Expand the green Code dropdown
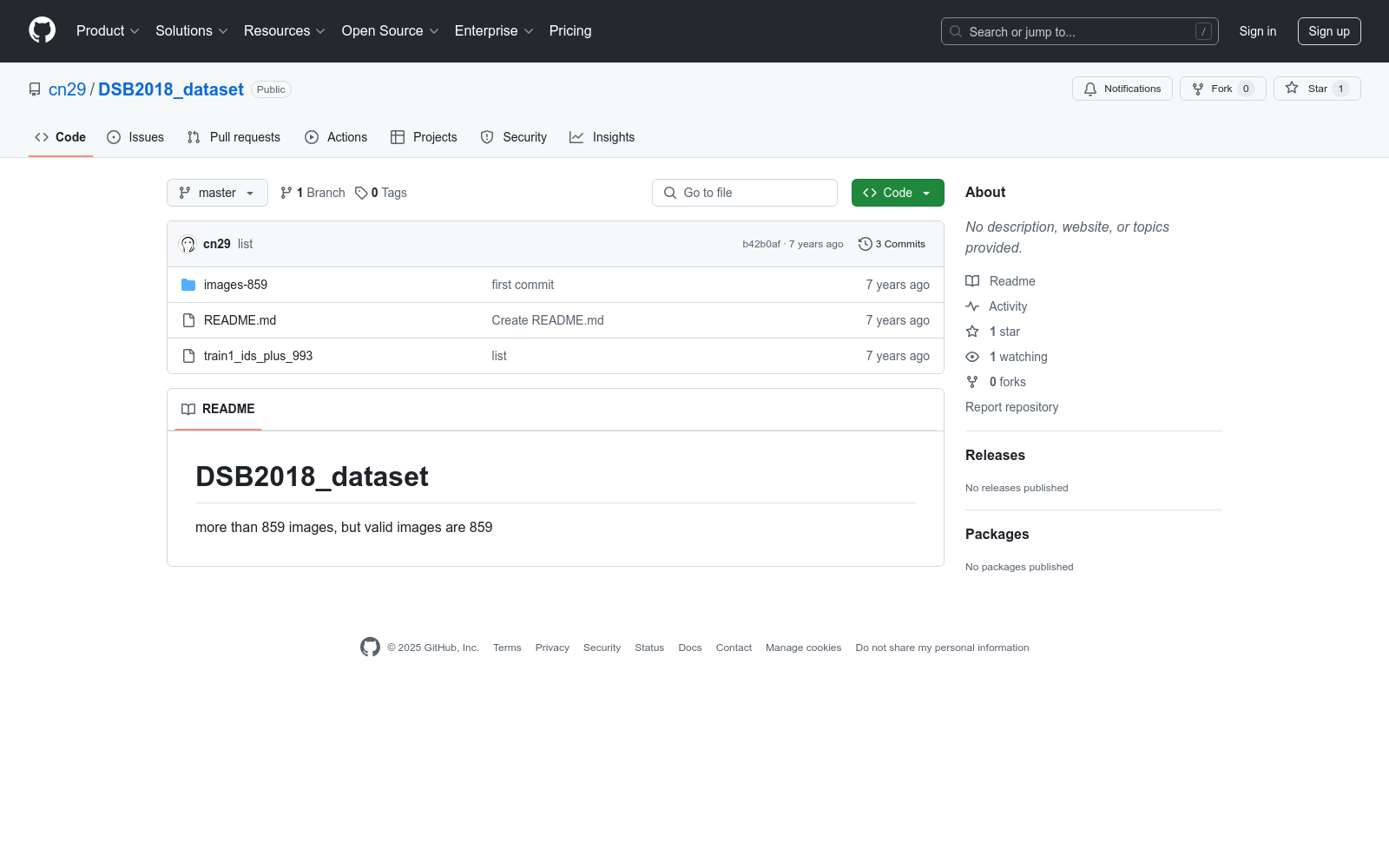Viewport: 1389px width, 868px height. (897, 193)
